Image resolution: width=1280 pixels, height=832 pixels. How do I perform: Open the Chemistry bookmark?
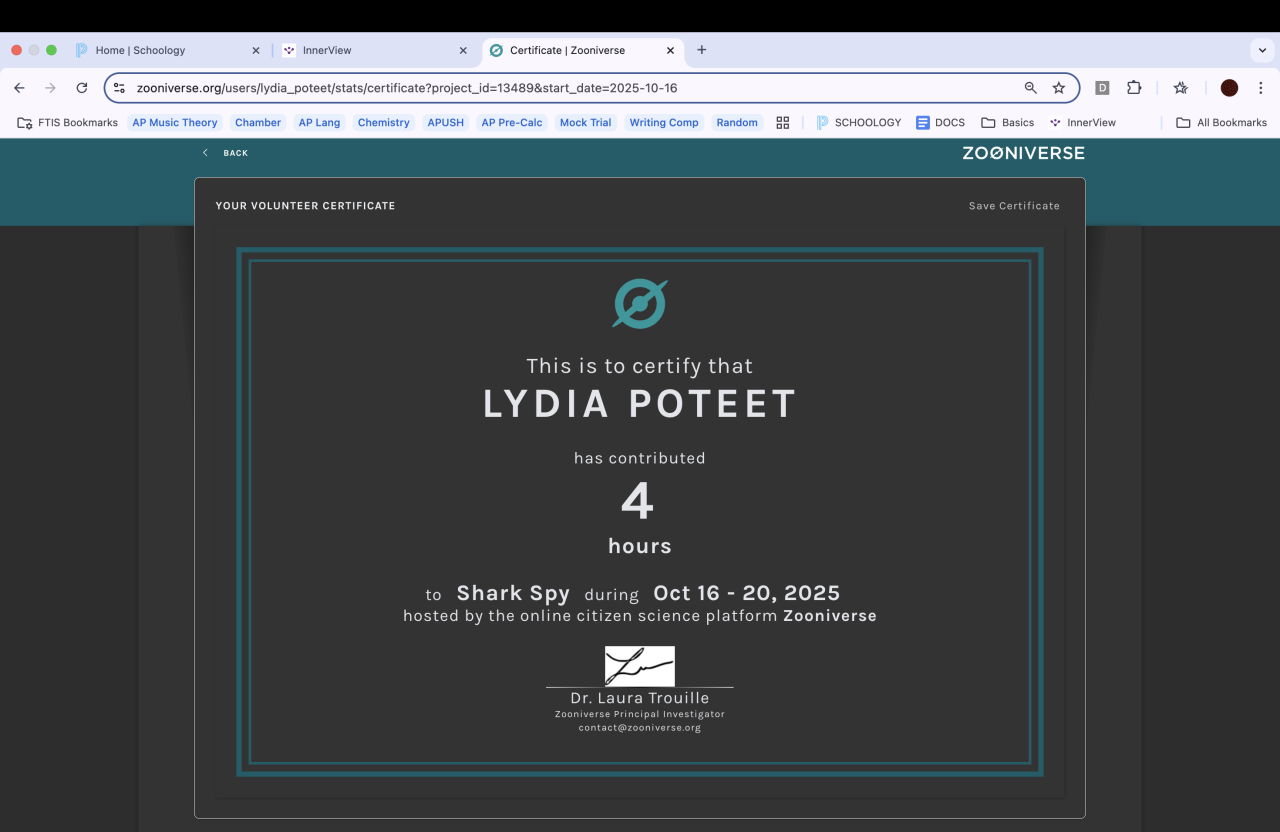tap(384, 122)
